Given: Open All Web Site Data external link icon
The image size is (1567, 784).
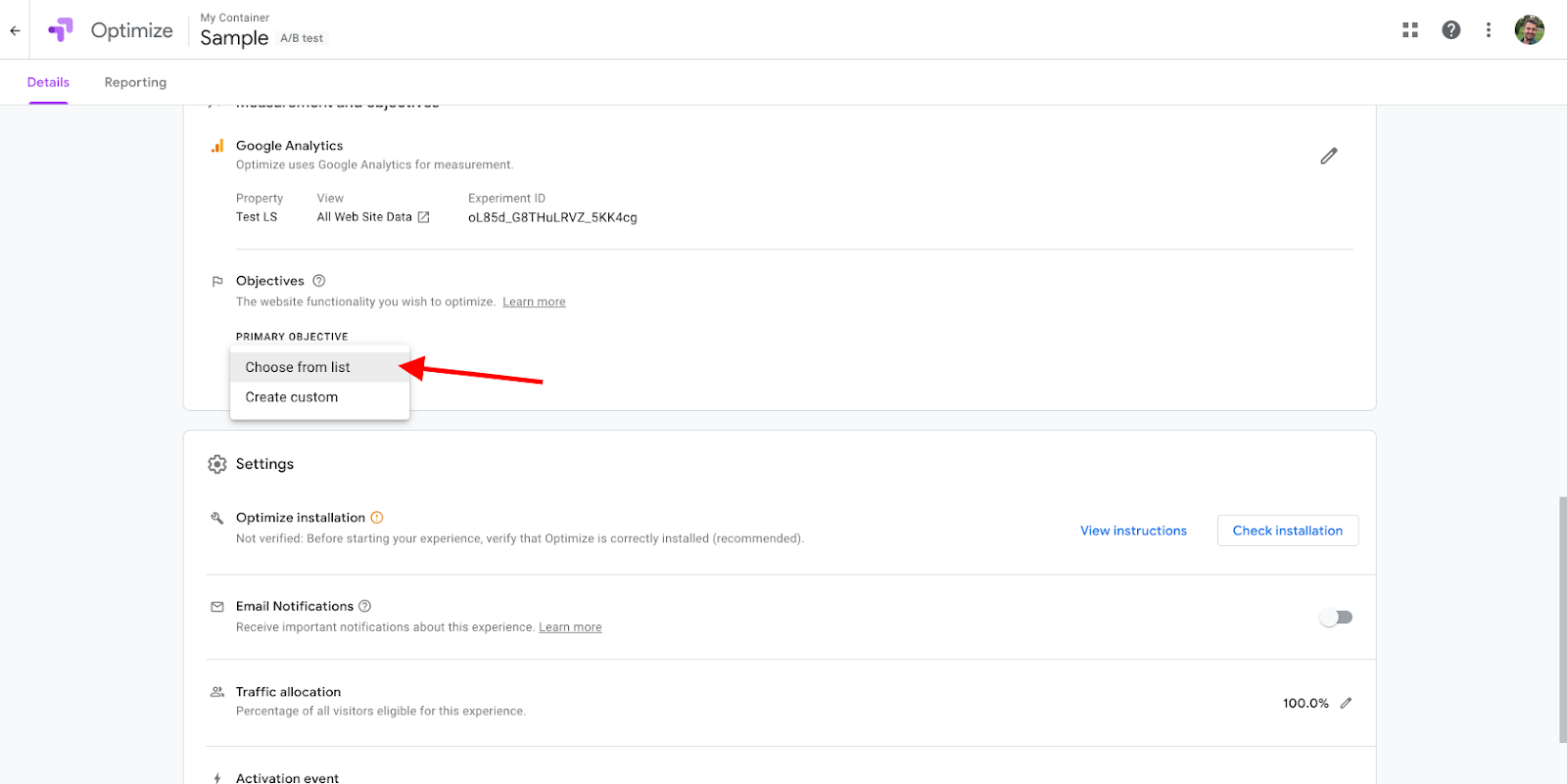Looking at the screenshot, I should (x=424, y=217).
